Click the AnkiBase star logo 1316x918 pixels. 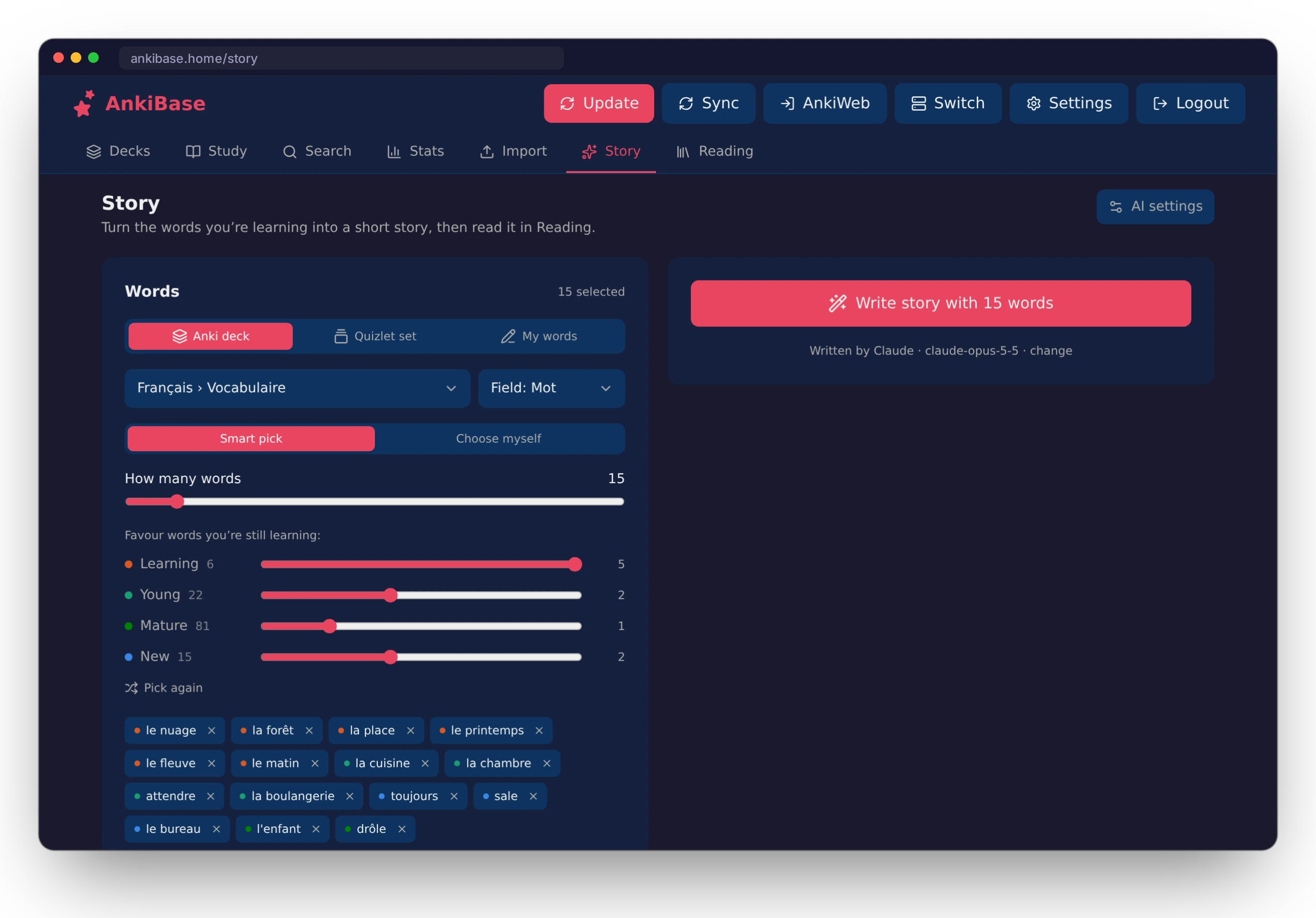tap(84, 104)
